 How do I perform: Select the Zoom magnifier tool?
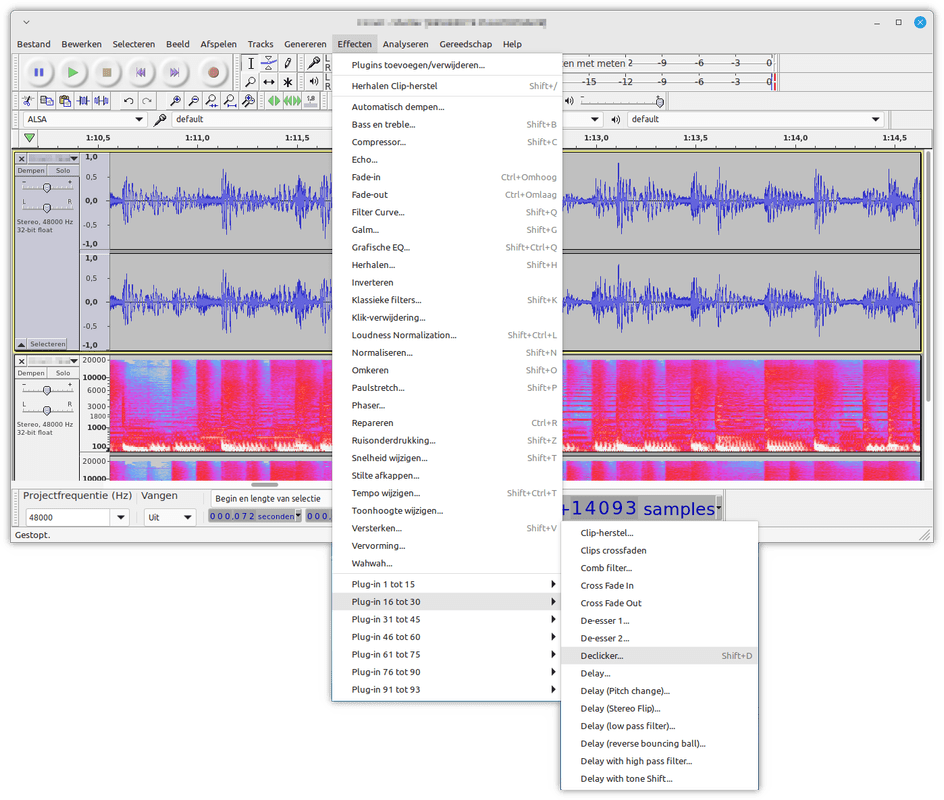[x=251, y=81]
